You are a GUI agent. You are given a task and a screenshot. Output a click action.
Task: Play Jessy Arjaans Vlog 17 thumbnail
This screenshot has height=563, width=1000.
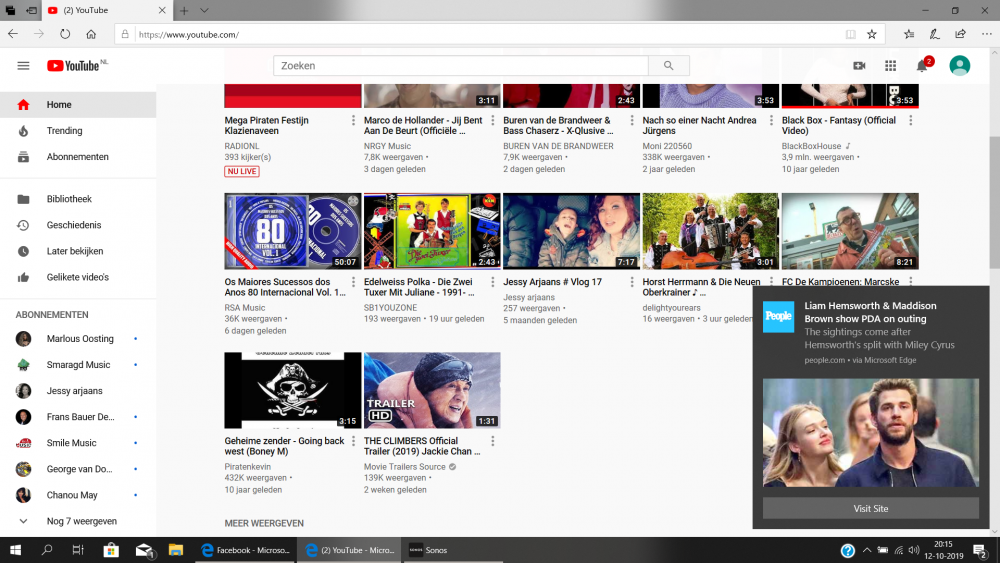click(571, 231)
